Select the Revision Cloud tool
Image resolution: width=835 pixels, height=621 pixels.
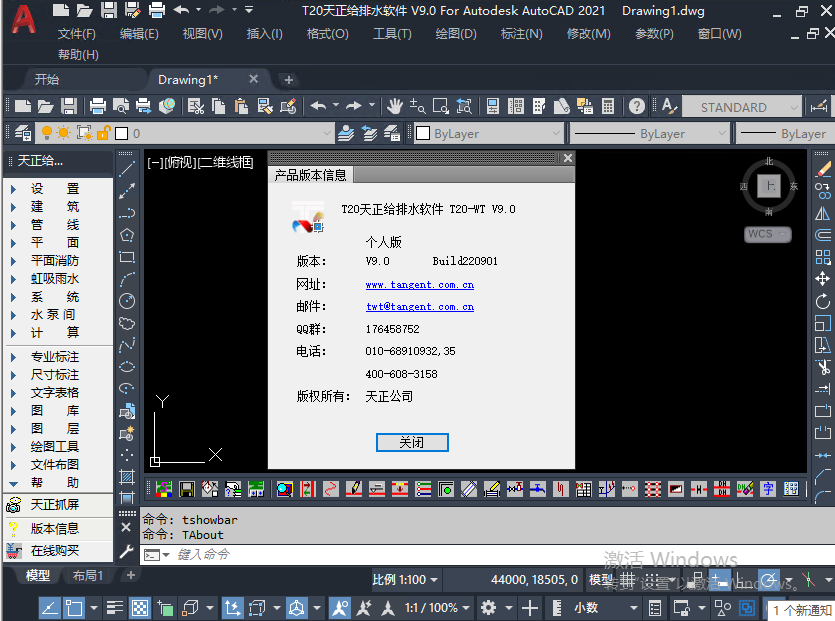pyautogui.click(x=127, y=323)
